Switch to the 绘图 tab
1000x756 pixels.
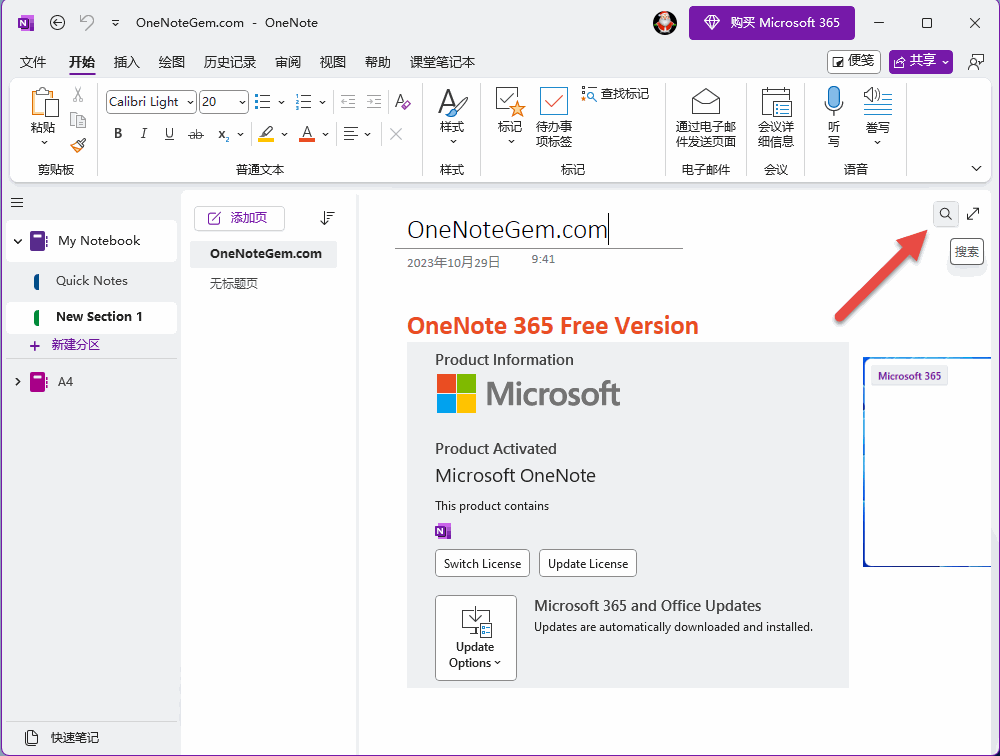point(172,62)
